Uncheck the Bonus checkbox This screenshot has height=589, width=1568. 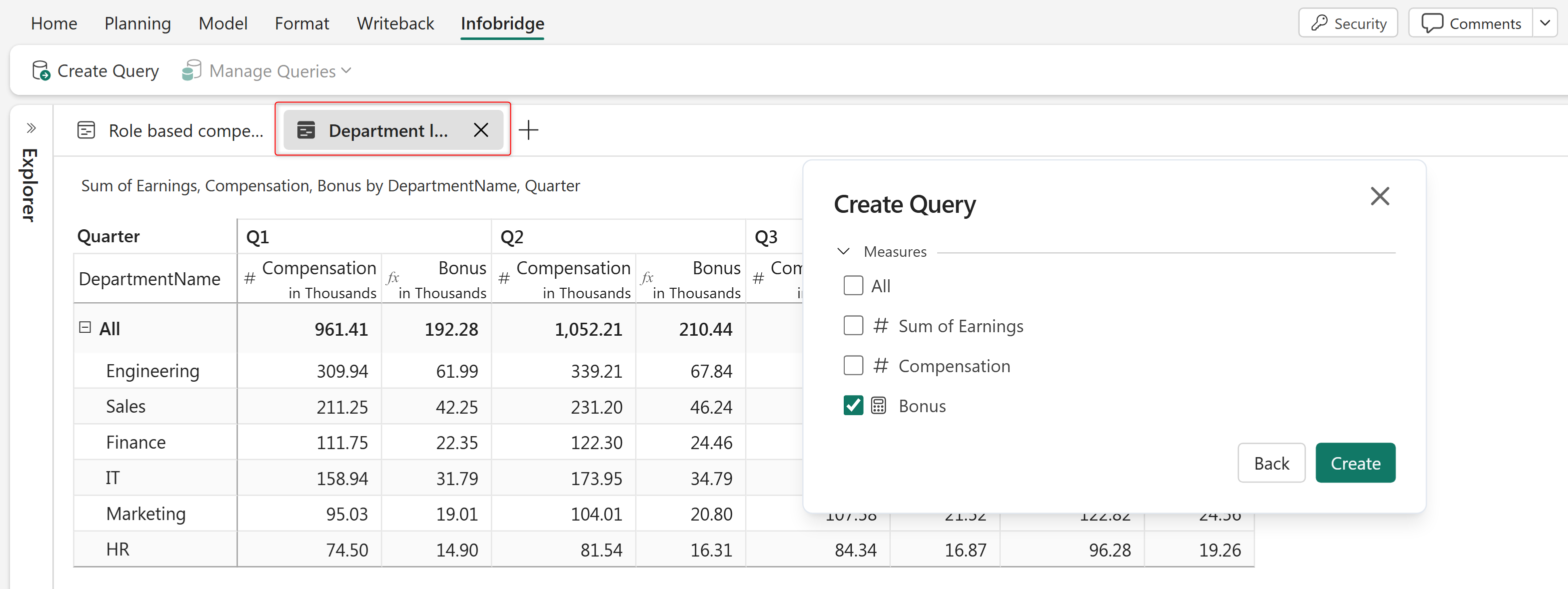(853, 405)
